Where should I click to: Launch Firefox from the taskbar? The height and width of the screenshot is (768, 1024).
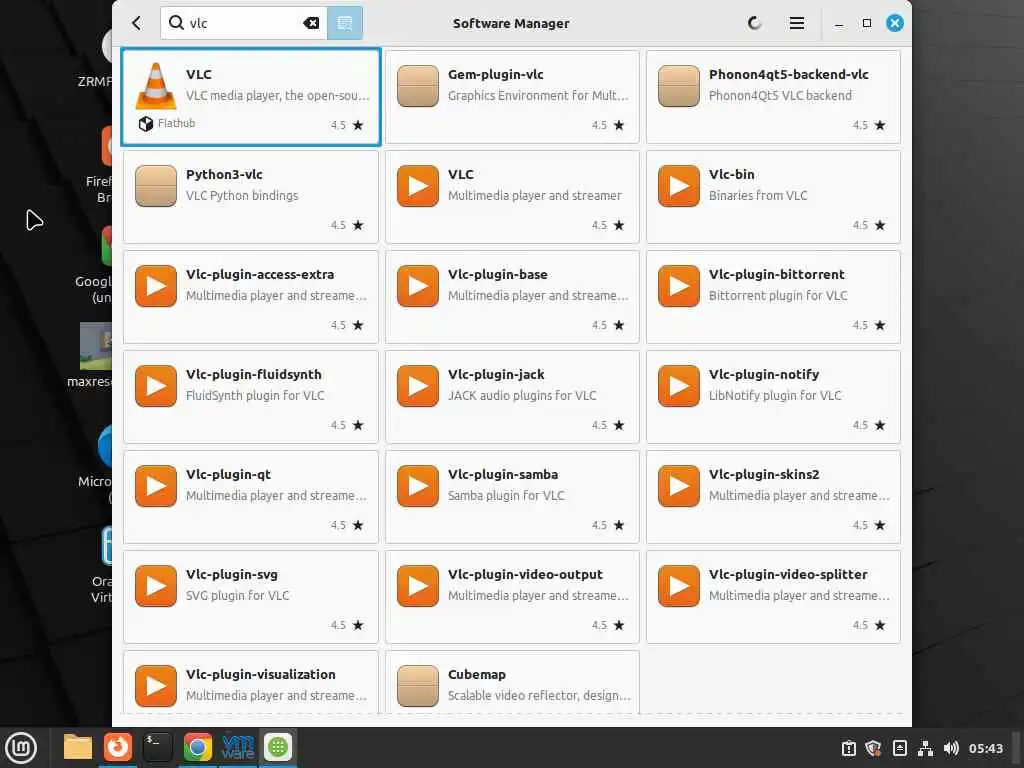(x=118, y=747)
